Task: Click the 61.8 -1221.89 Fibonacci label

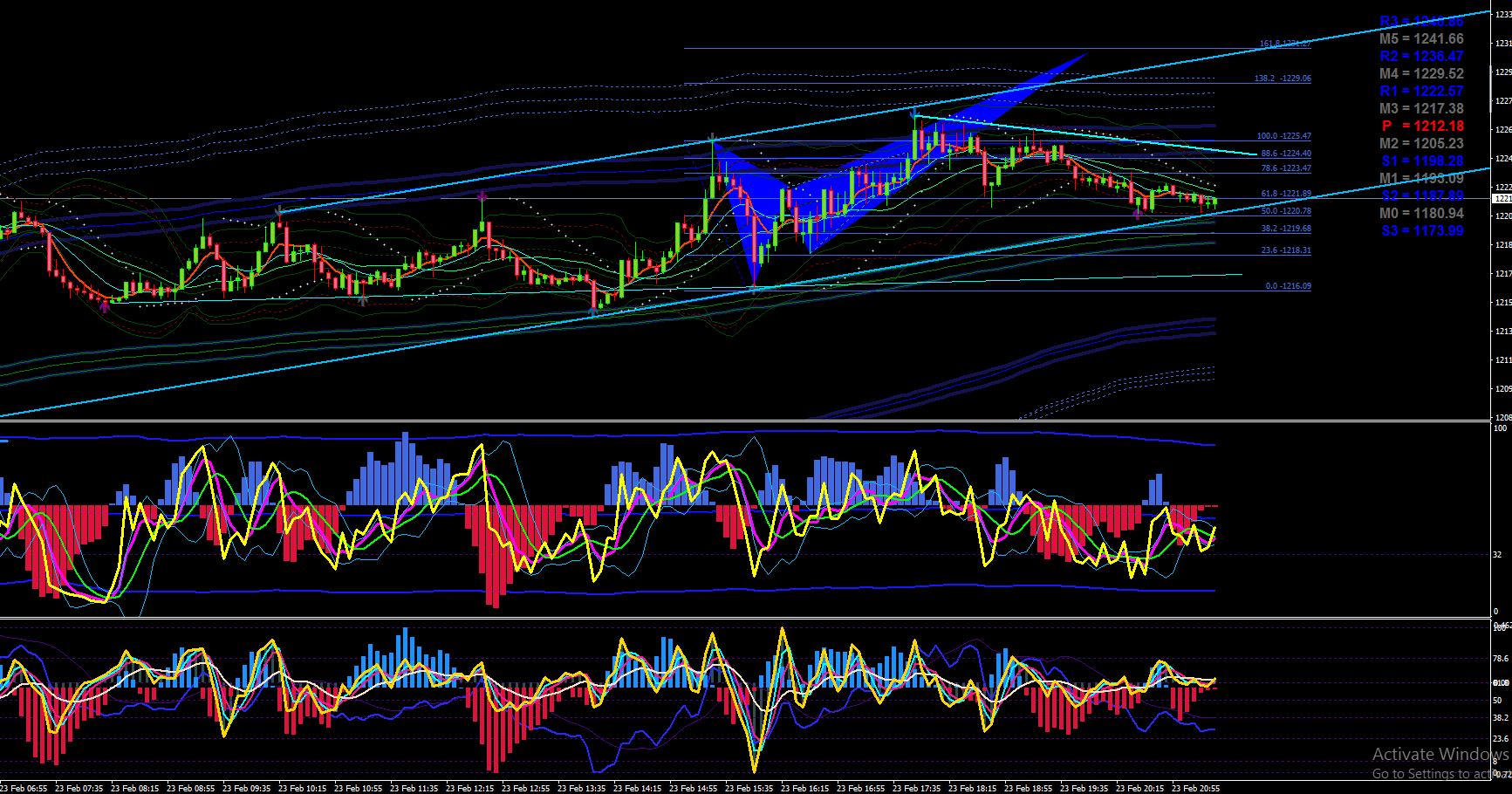Action: (x=1285, y=194)
